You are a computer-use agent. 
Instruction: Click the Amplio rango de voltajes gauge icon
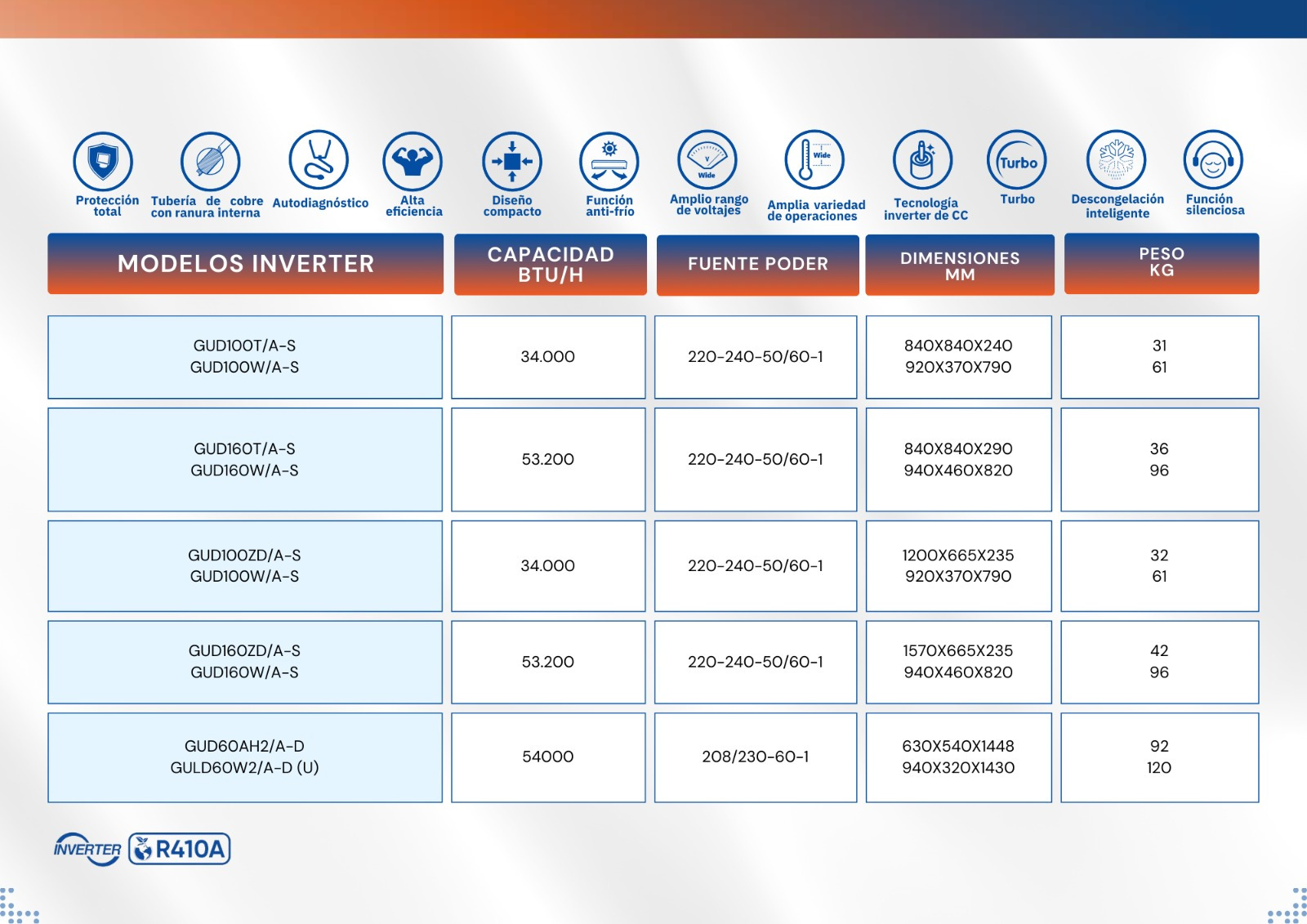tap(707, 160)
